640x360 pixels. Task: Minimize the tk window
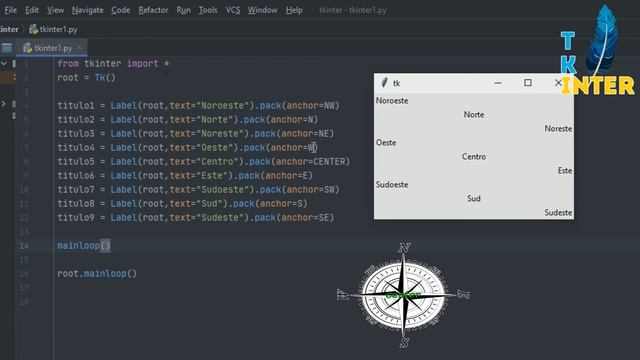pyautogui.click(x=498, y=83)
